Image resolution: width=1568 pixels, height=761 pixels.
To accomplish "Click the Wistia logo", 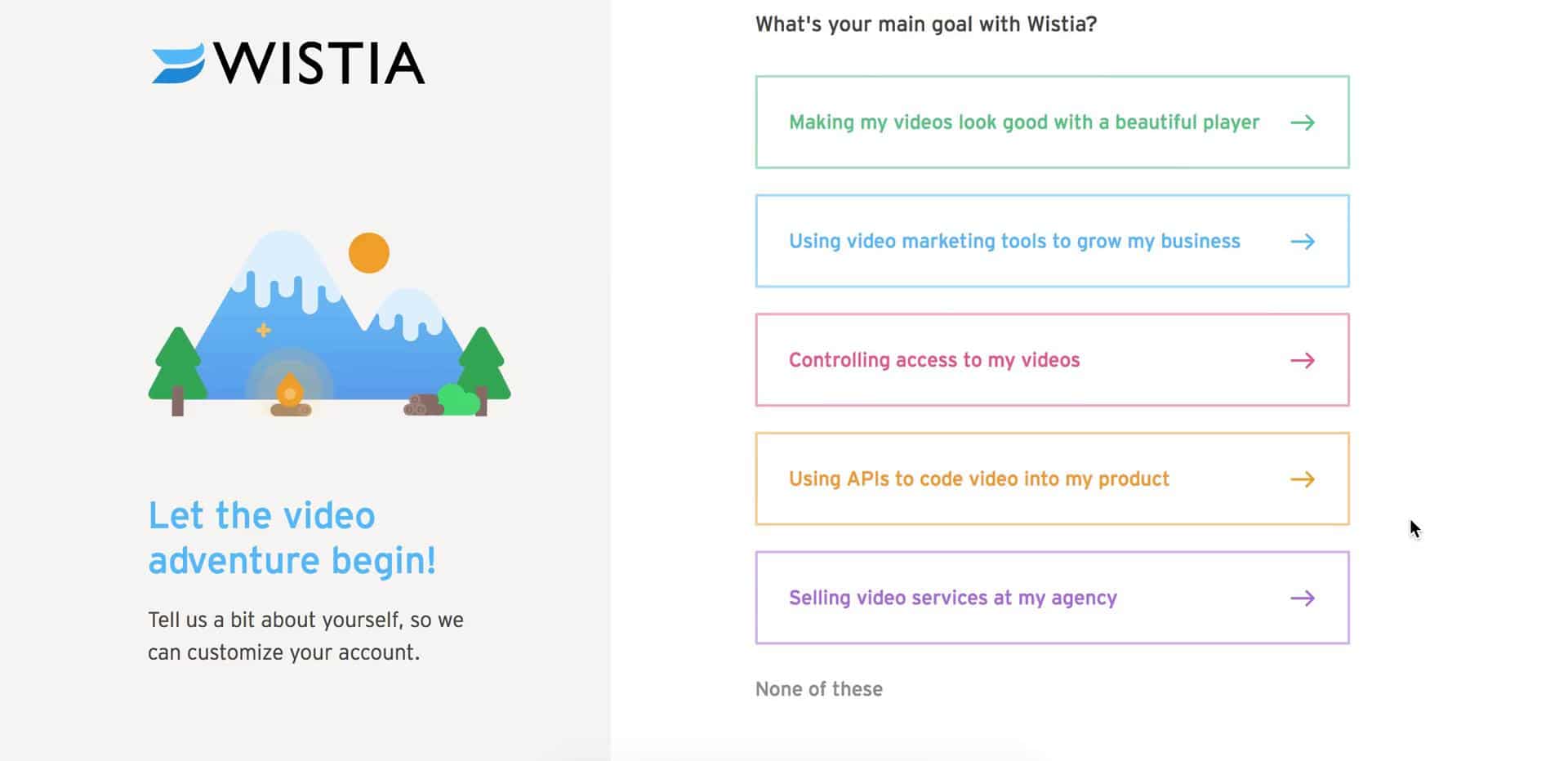I will click(x=288, y=64).
